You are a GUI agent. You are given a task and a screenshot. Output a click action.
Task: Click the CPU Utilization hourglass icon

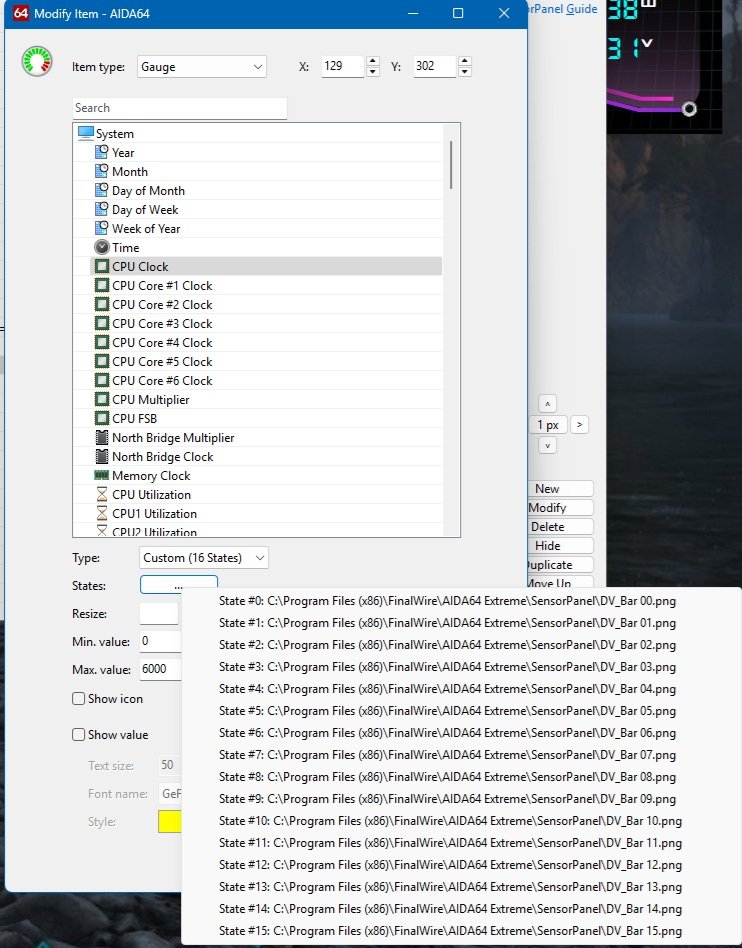click(x=102, y=494)
